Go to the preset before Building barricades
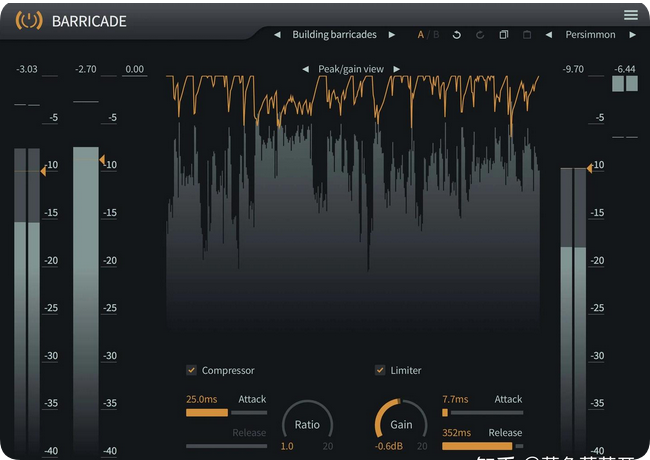The image size is (650, 460). pos(277,35)
